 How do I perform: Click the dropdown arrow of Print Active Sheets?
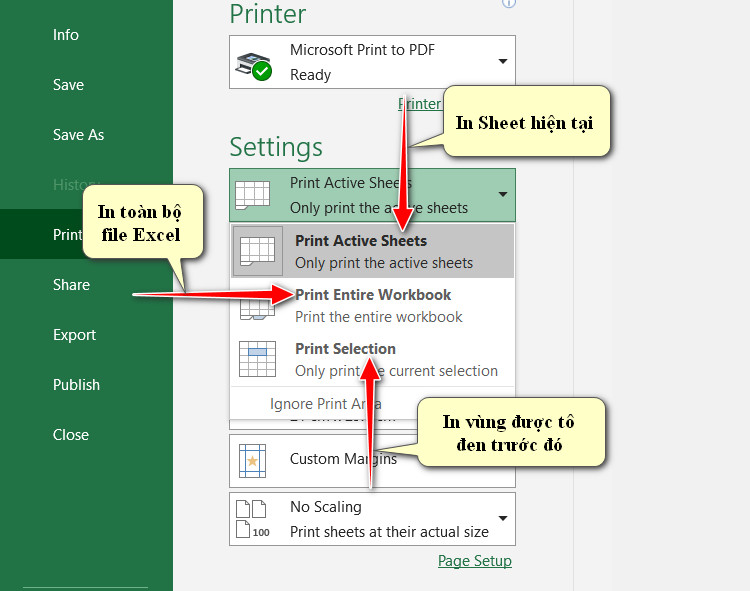coord(503,195)
